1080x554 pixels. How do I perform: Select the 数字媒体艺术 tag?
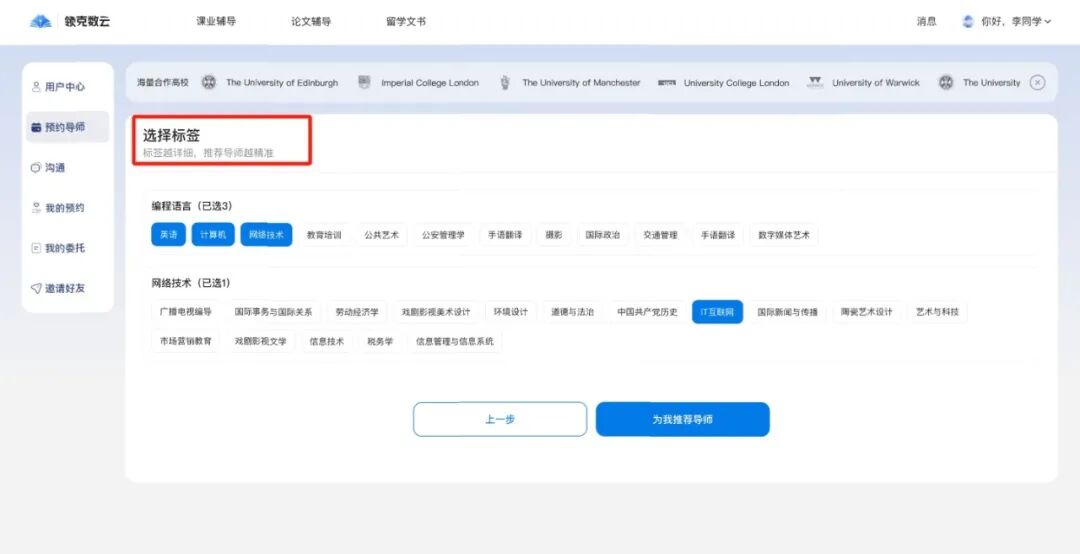coord(784,235)
